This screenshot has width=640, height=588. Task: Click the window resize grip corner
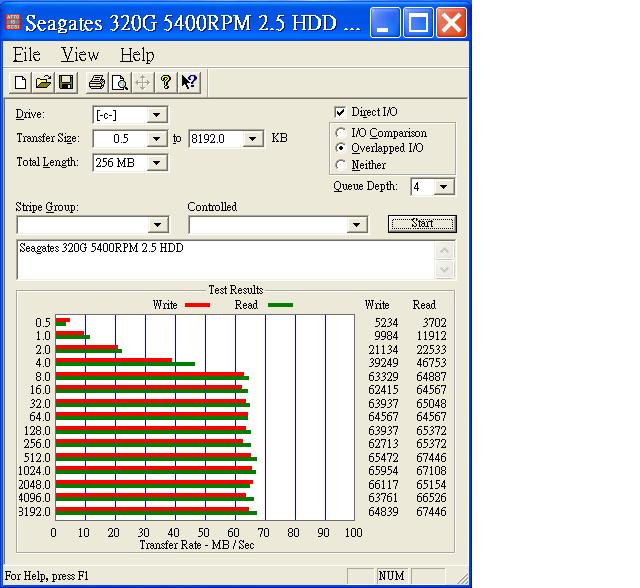463,579
